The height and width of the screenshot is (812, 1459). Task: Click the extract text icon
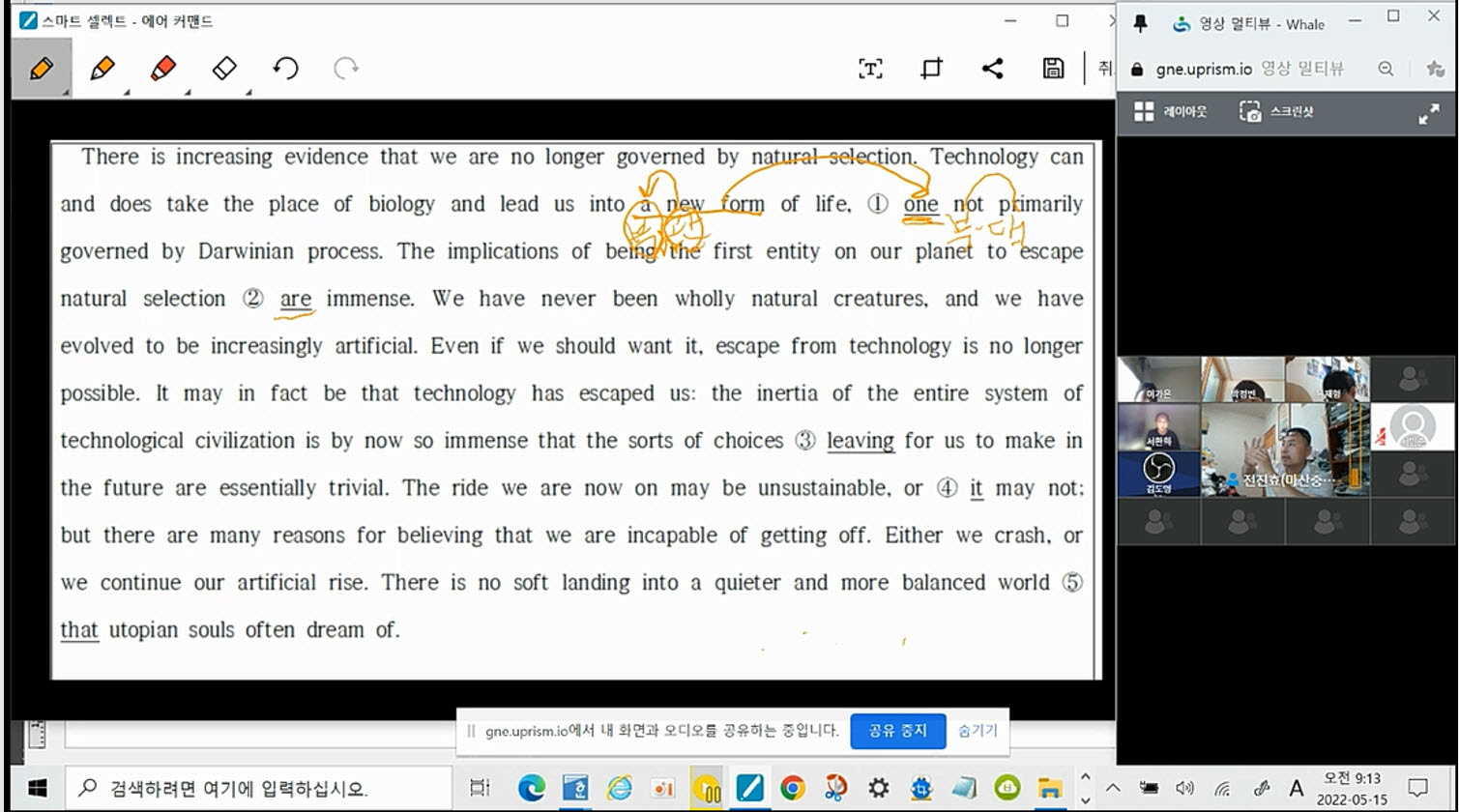click(870, 69)
